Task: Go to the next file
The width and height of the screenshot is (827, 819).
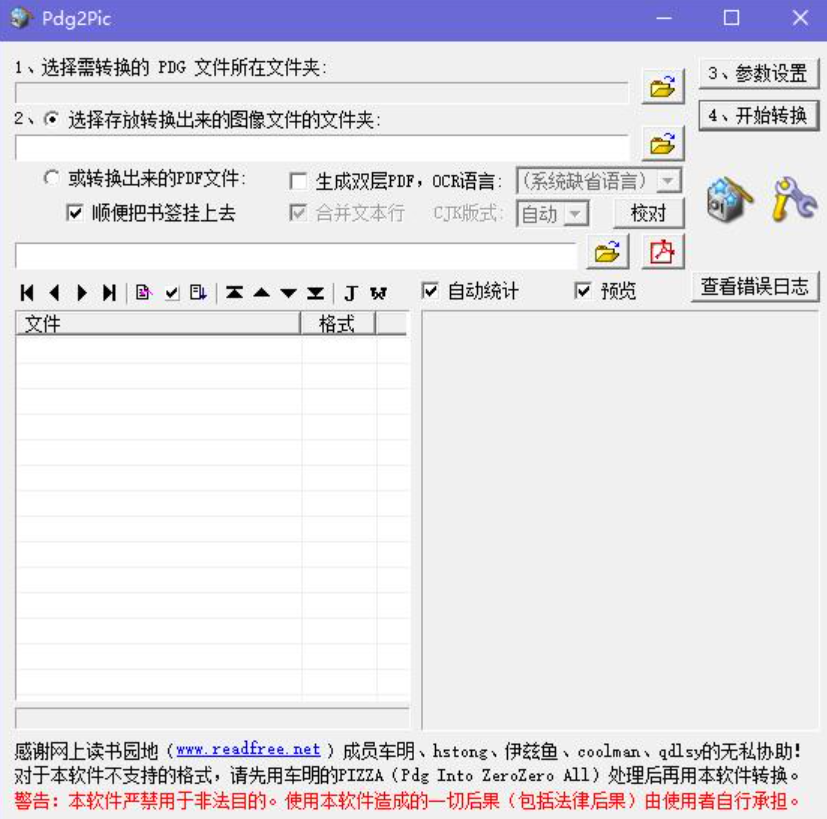Action: (82, 293)
